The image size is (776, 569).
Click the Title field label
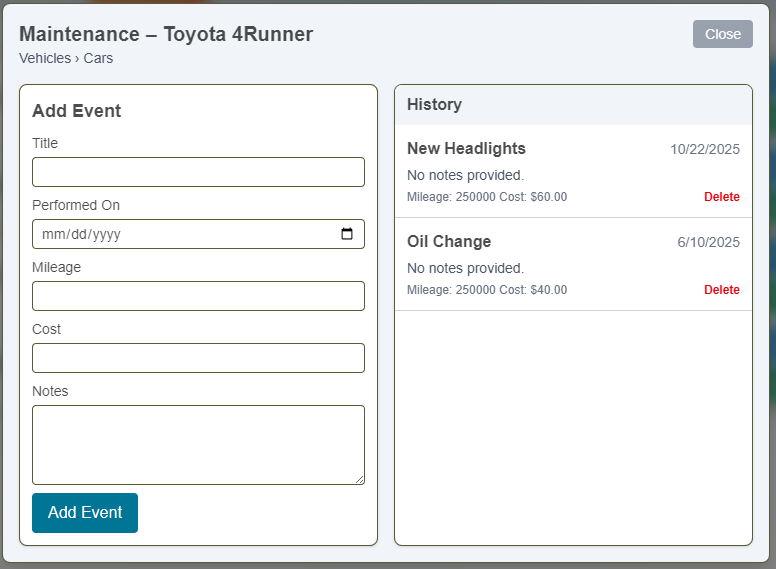45,143
